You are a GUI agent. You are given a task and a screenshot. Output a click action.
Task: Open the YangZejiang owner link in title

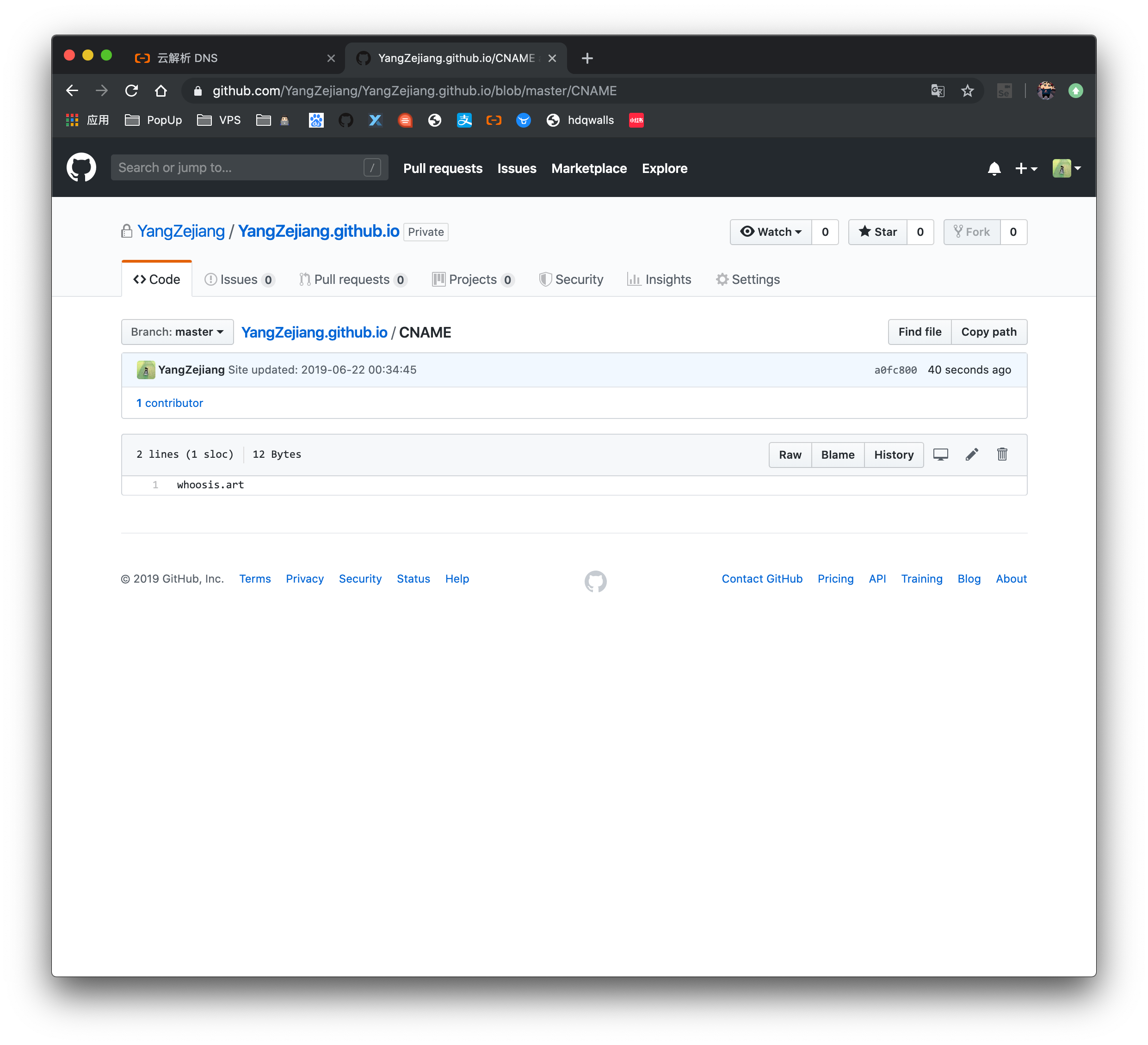tap(181, 231)
